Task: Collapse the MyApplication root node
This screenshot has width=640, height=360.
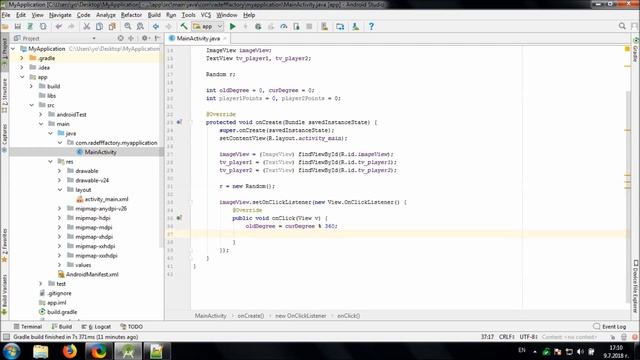Action: coord(13,49)
